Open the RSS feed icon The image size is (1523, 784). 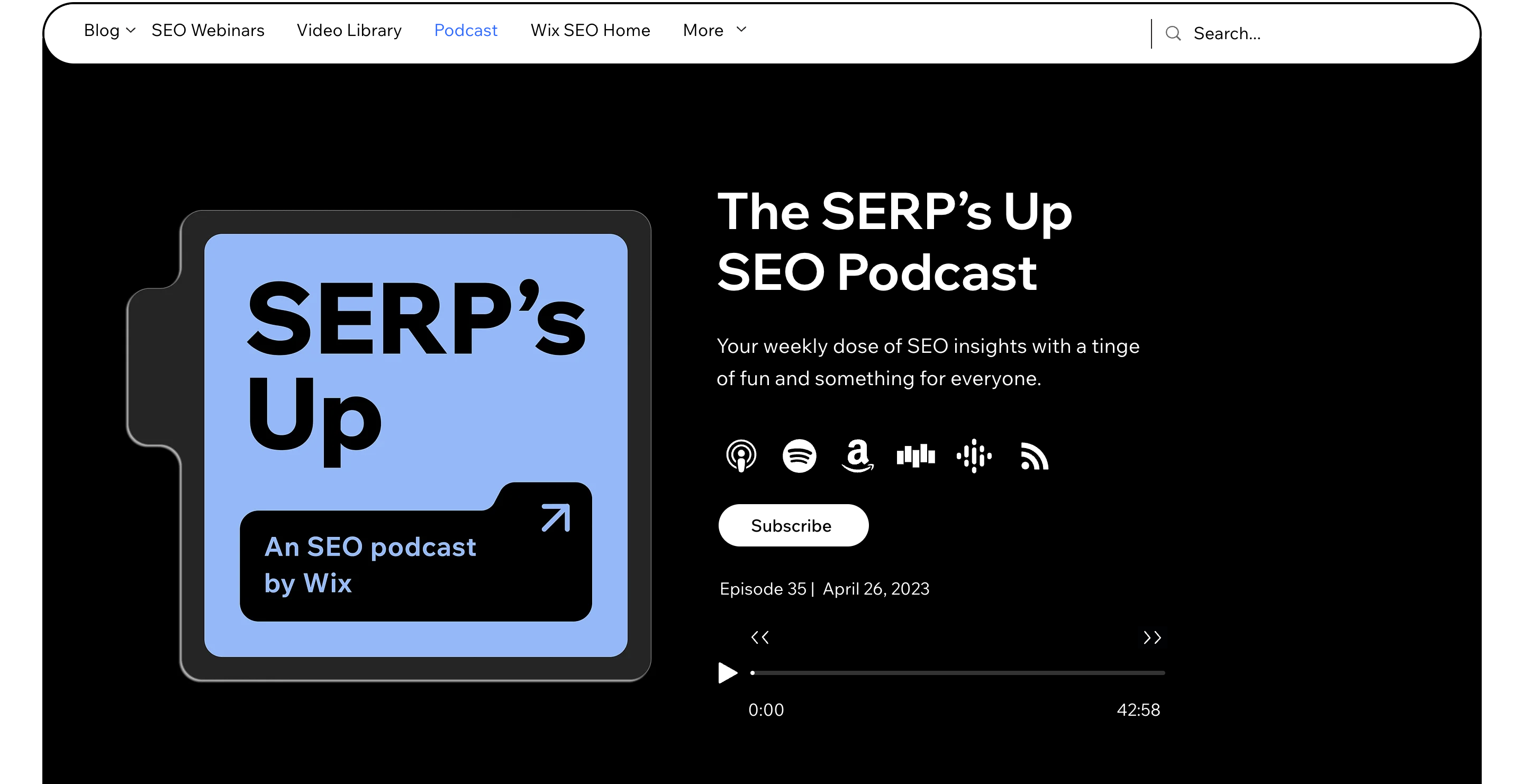[x=1034, y=457]
